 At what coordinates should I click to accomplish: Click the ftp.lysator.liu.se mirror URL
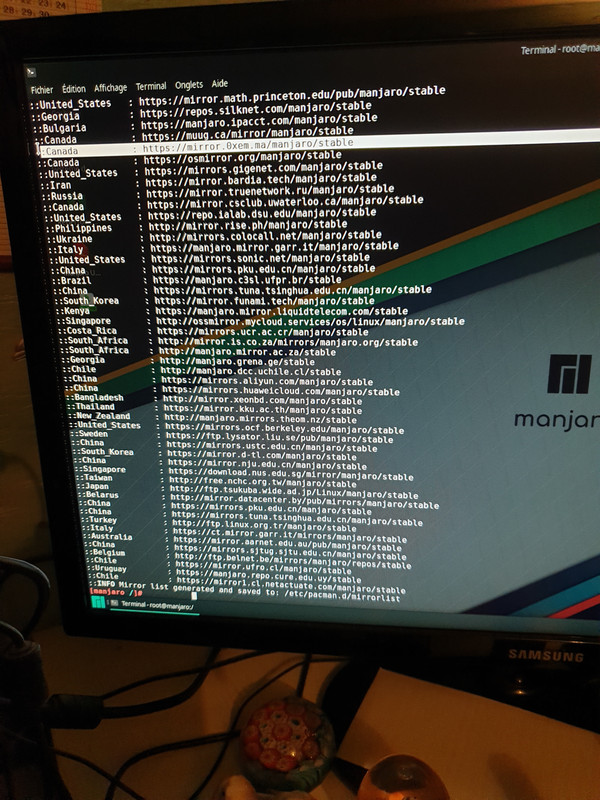(280, 438)
